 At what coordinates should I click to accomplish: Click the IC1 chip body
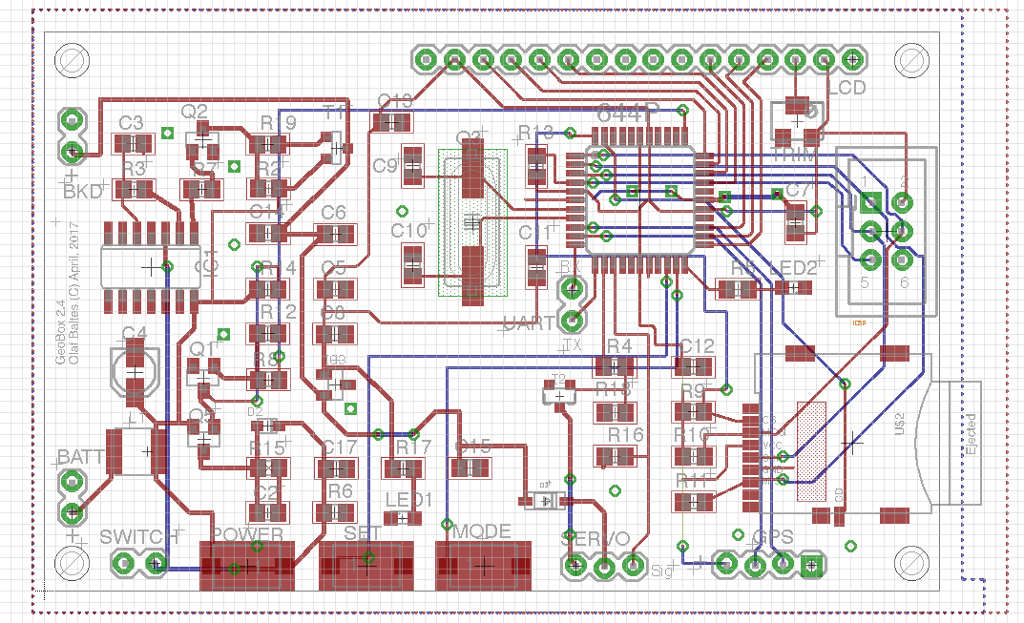pyautogui.click(x=151, y=267)
